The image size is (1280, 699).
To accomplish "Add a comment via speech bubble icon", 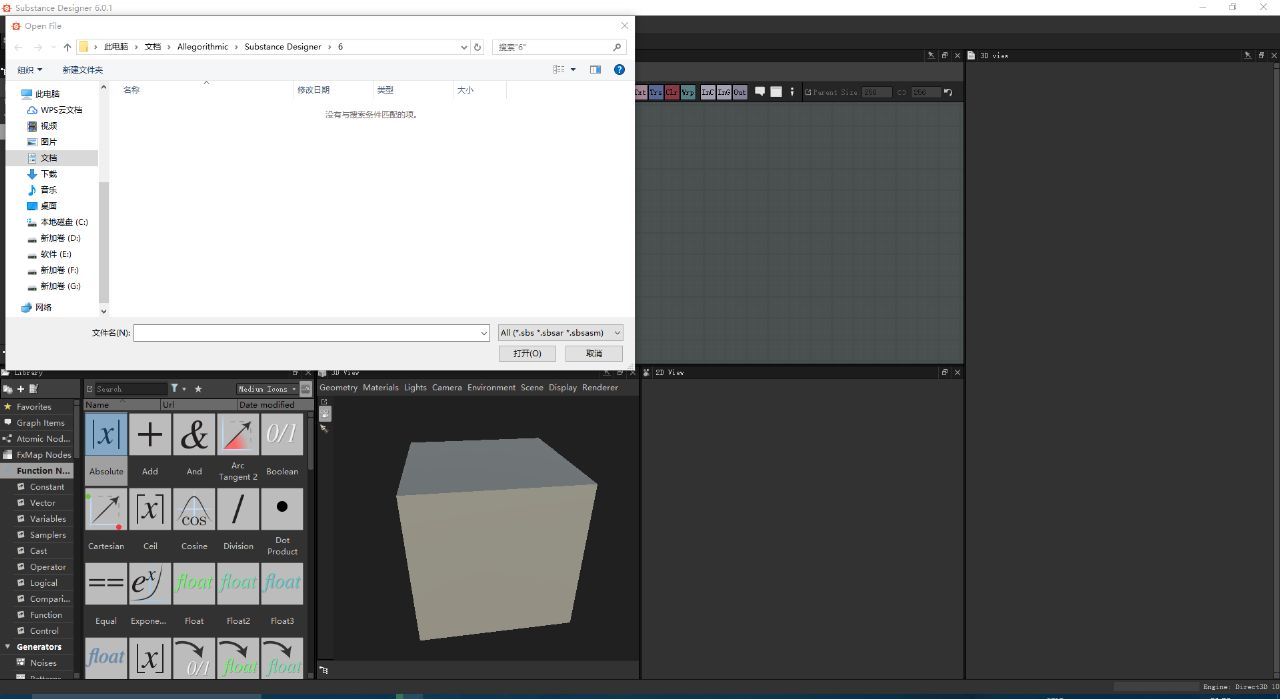I will (x=760, y=92).
